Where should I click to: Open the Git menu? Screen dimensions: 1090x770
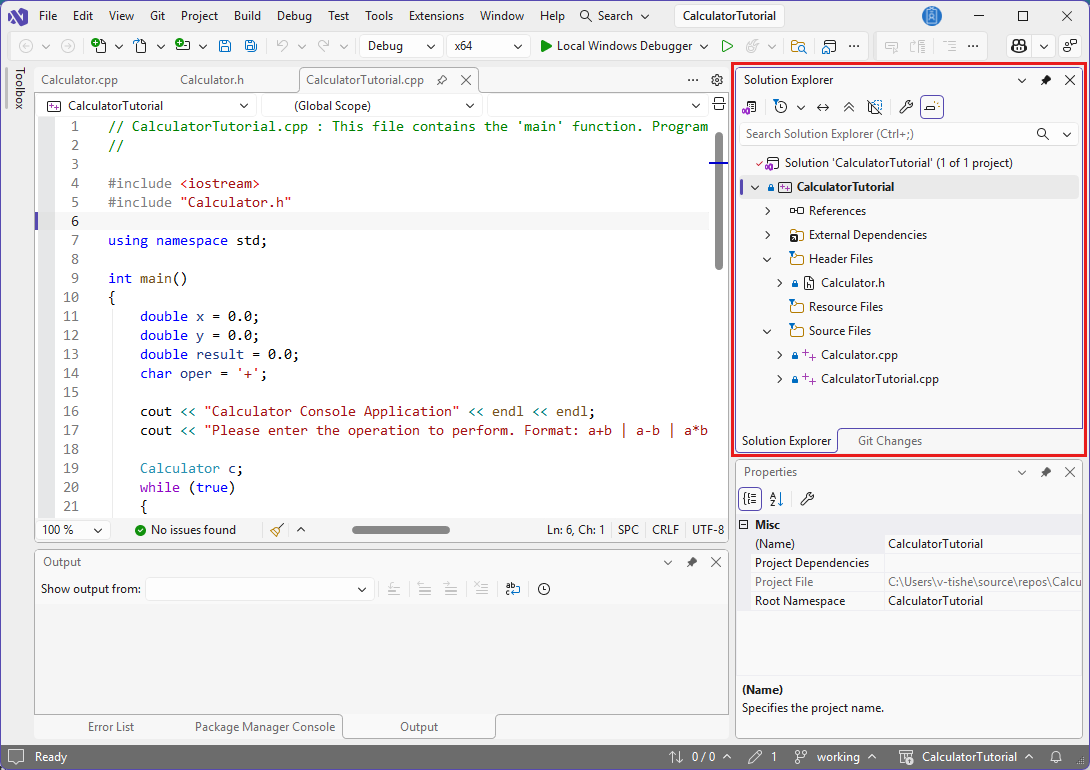click(157, 15)
